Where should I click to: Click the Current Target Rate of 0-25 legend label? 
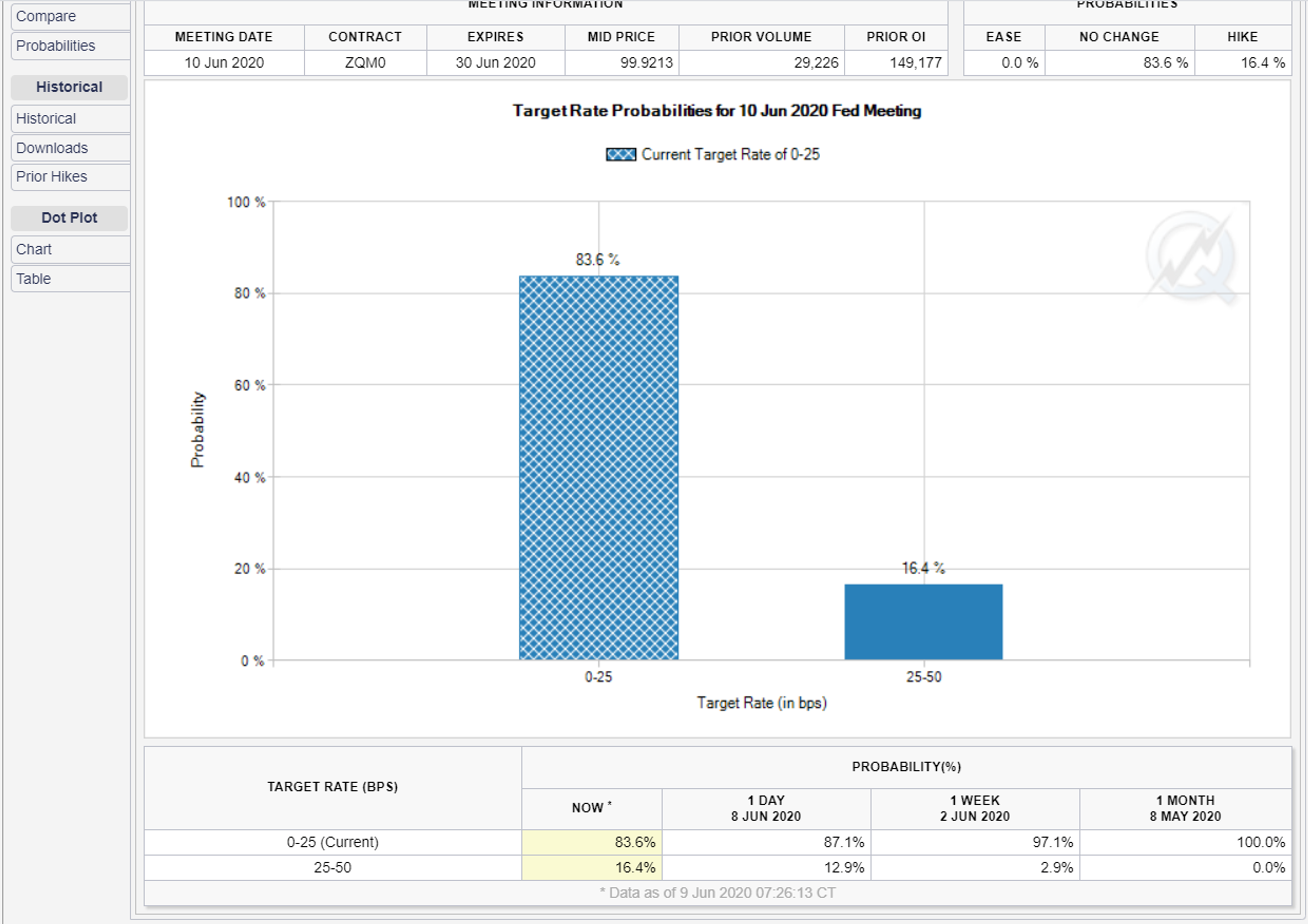click(730, 154)
